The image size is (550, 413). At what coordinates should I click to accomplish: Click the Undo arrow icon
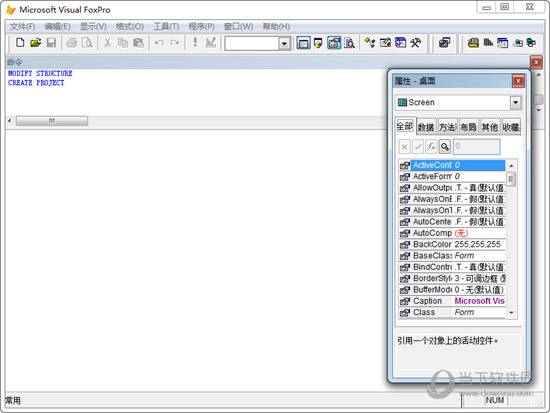159,43
